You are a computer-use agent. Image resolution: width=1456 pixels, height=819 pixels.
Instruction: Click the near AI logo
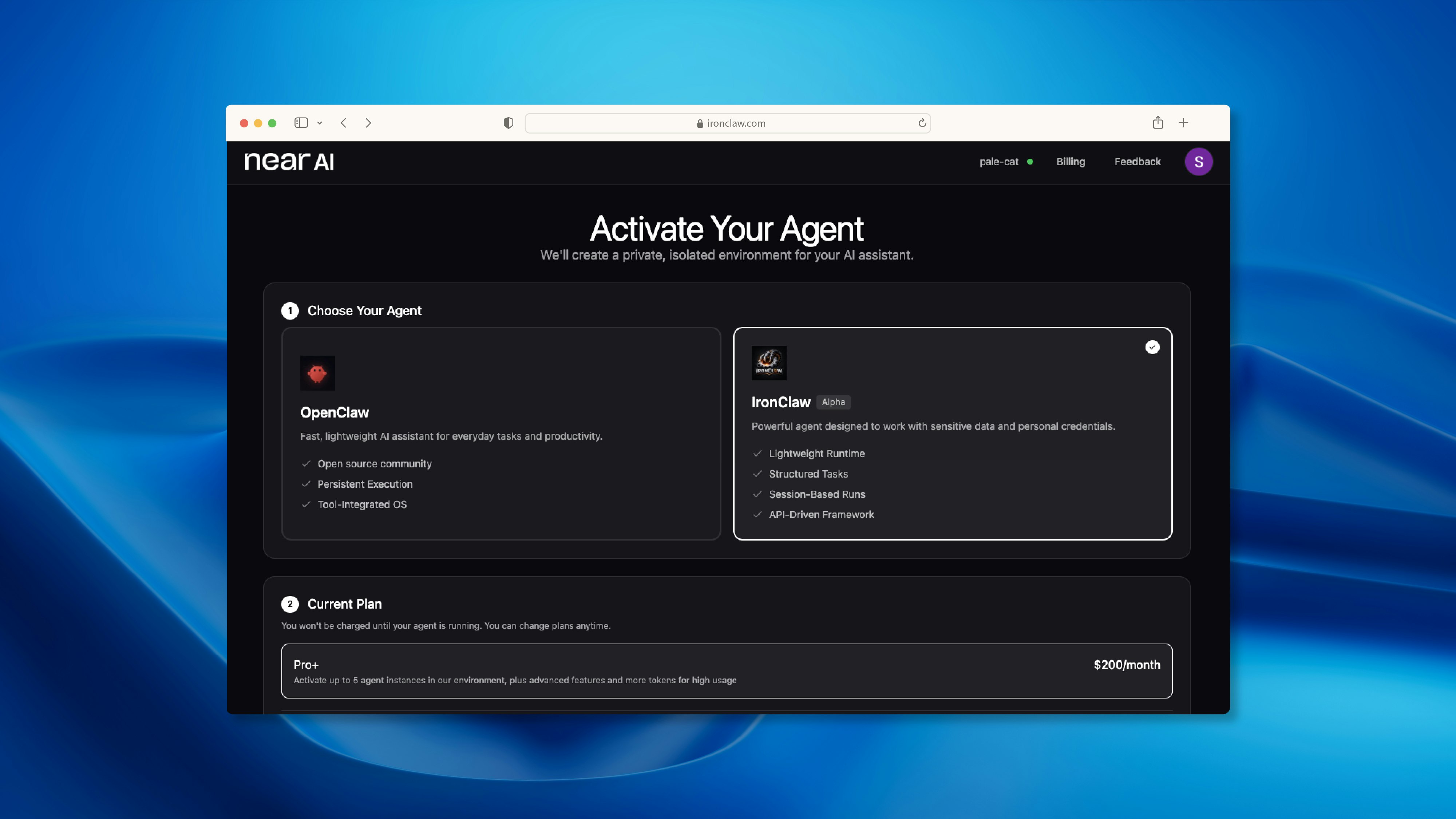point(289,162)
